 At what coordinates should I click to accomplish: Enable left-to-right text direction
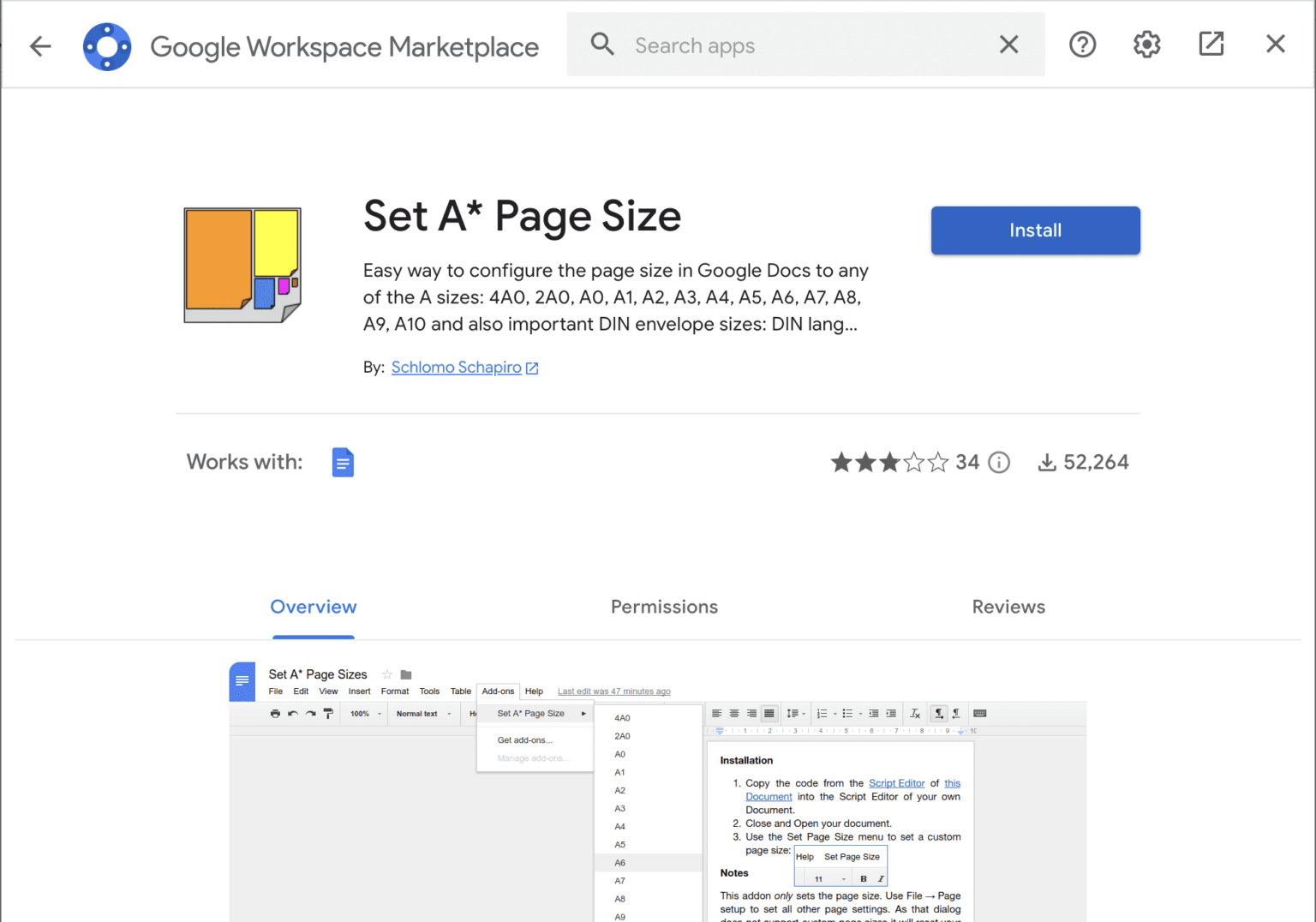click(x=939, y=713)
